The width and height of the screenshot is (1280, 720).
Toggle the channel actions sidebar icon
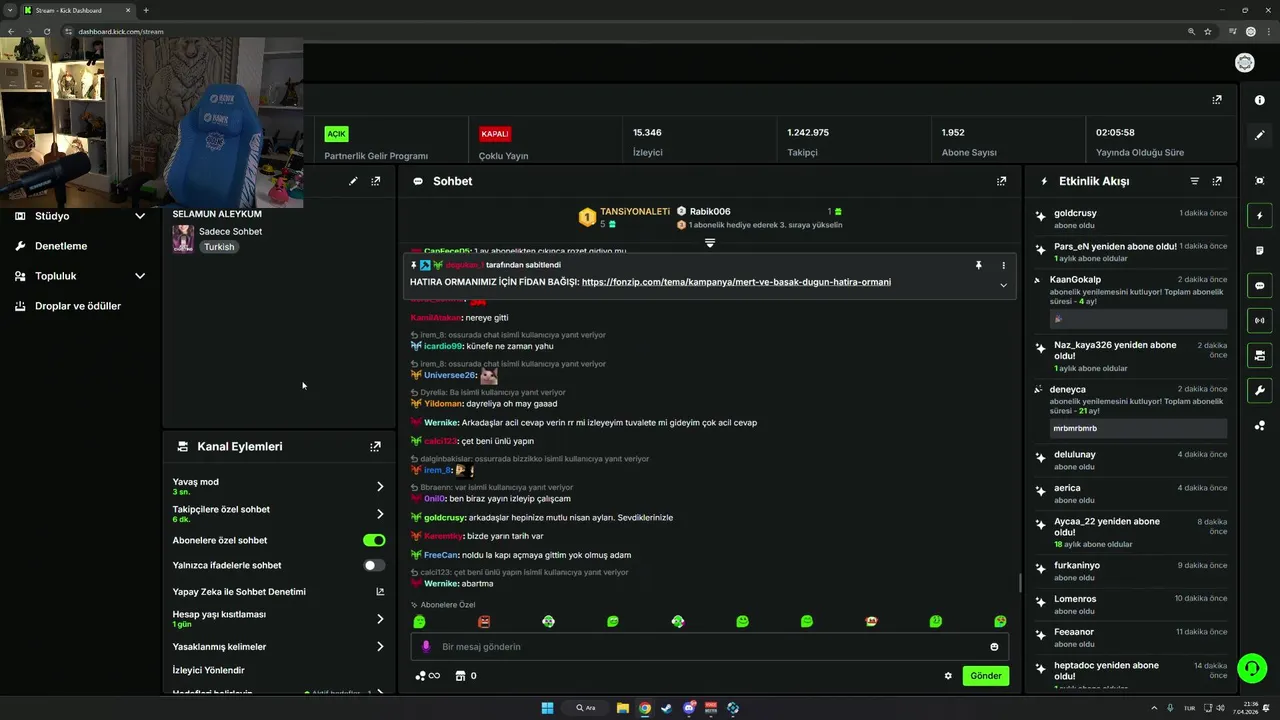coord(1259,355)
